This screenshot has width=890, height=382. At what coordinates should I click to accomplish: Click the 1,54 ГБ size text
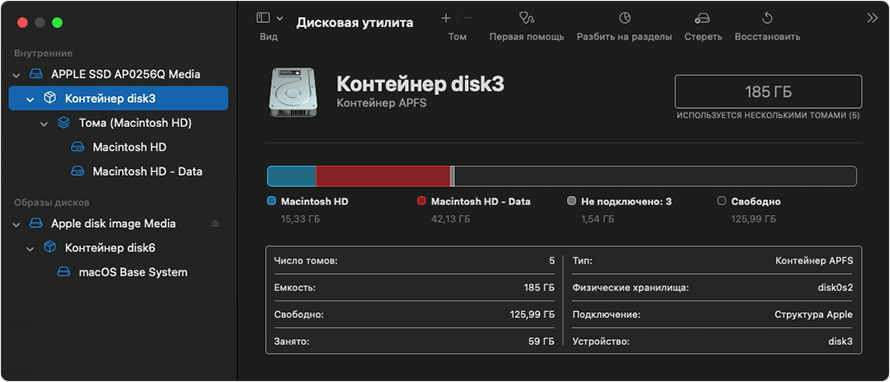click(598, 219)
